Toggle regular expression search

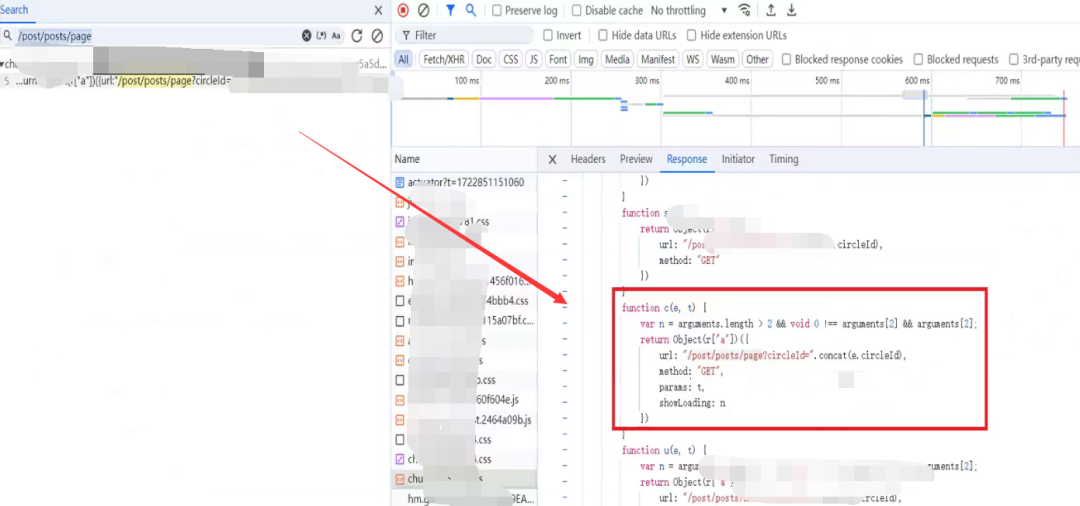tap(321, 36)
